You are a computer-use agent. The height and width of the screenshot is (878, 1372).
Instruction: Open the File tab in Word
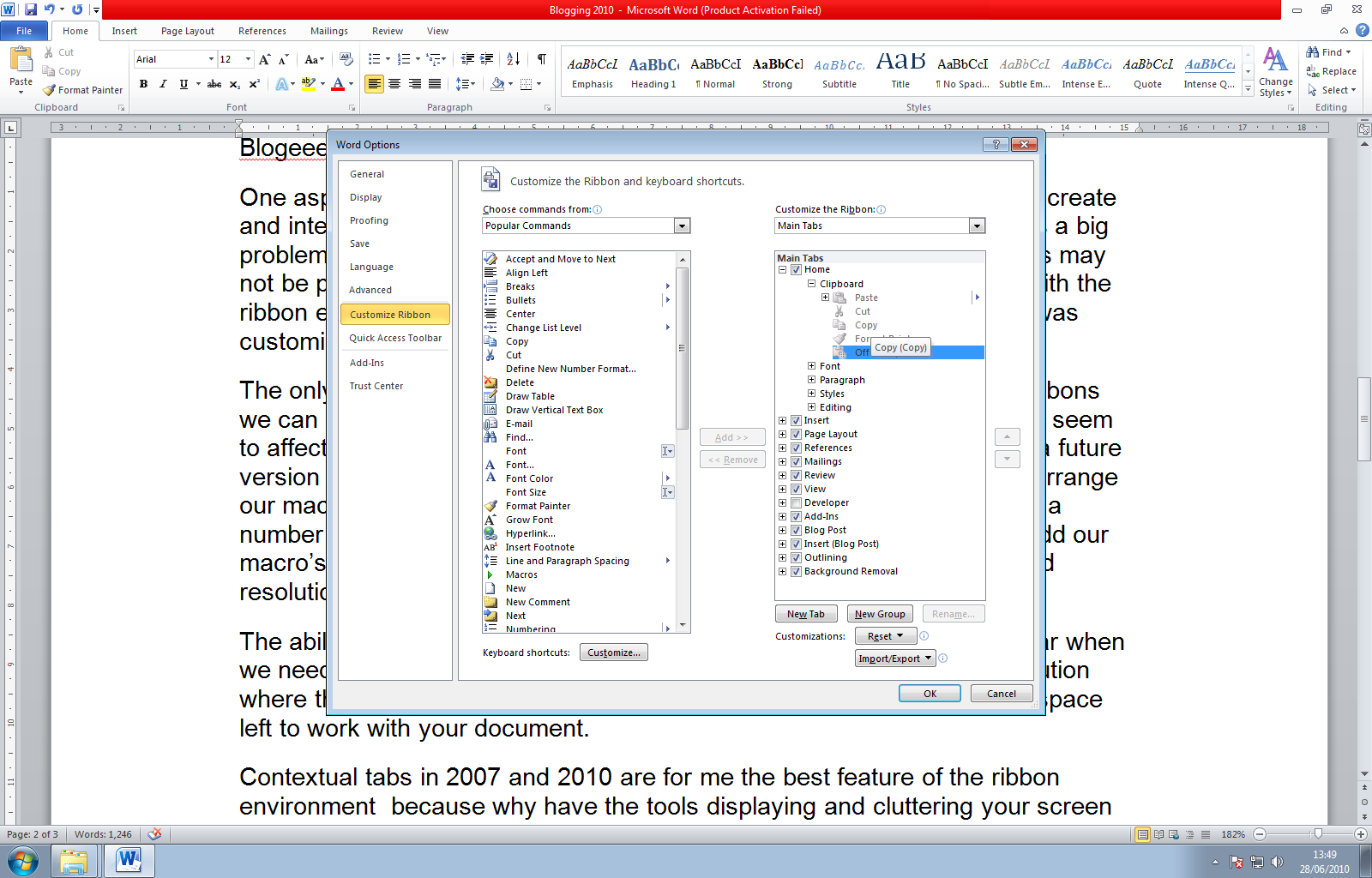24,31
